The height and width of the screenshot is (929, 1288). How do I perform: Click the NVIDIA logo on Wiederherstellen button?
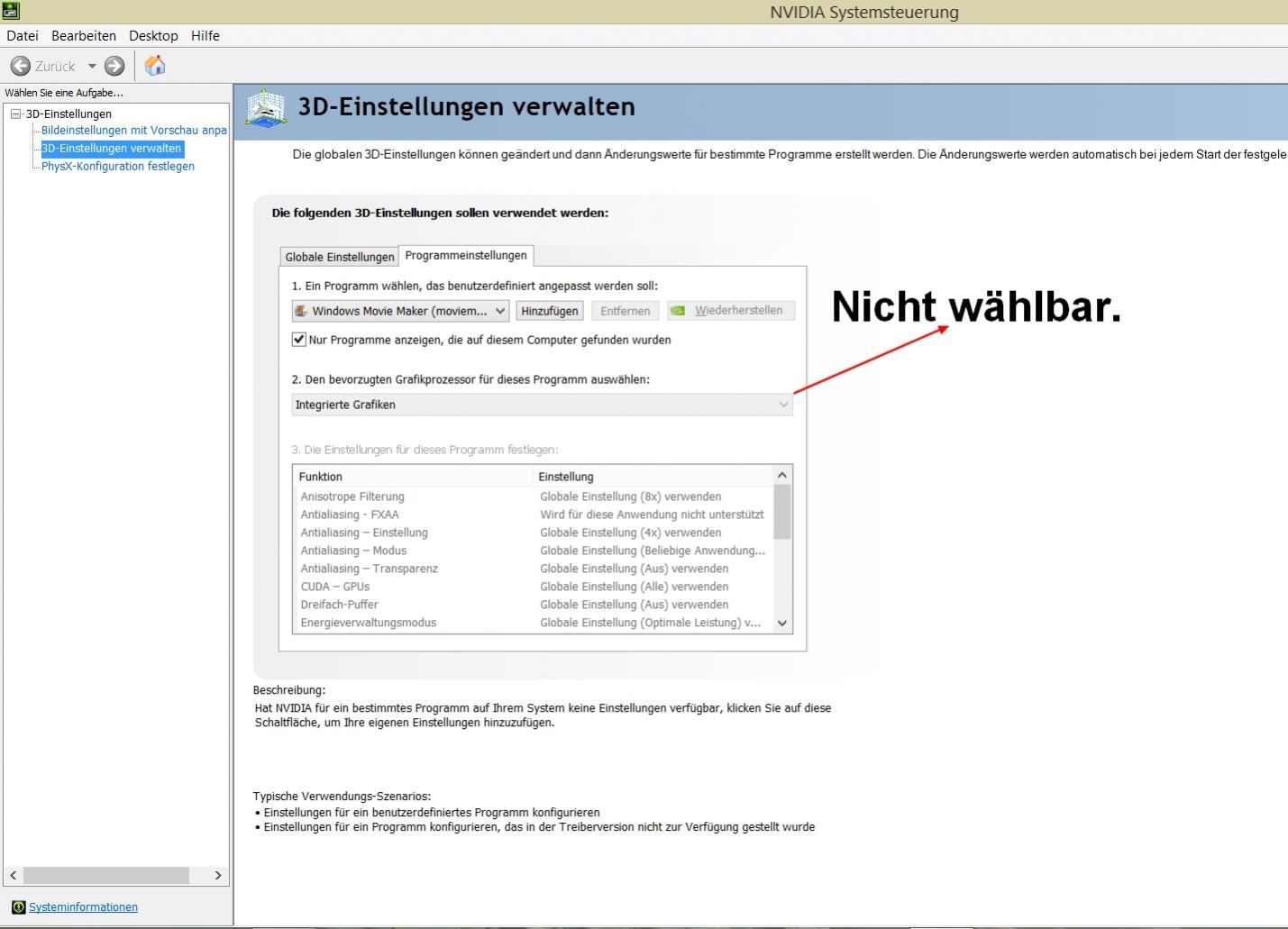coord(678,311)
